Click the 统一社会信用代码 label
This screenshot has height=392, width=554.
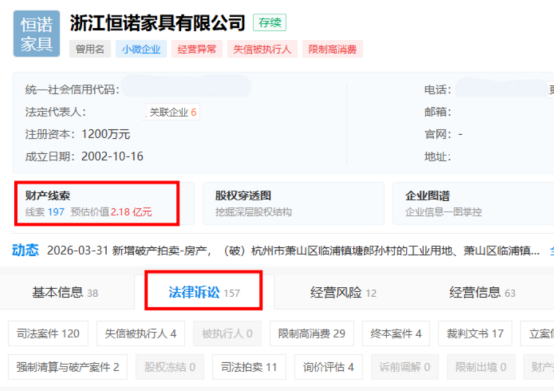[72, 90]
